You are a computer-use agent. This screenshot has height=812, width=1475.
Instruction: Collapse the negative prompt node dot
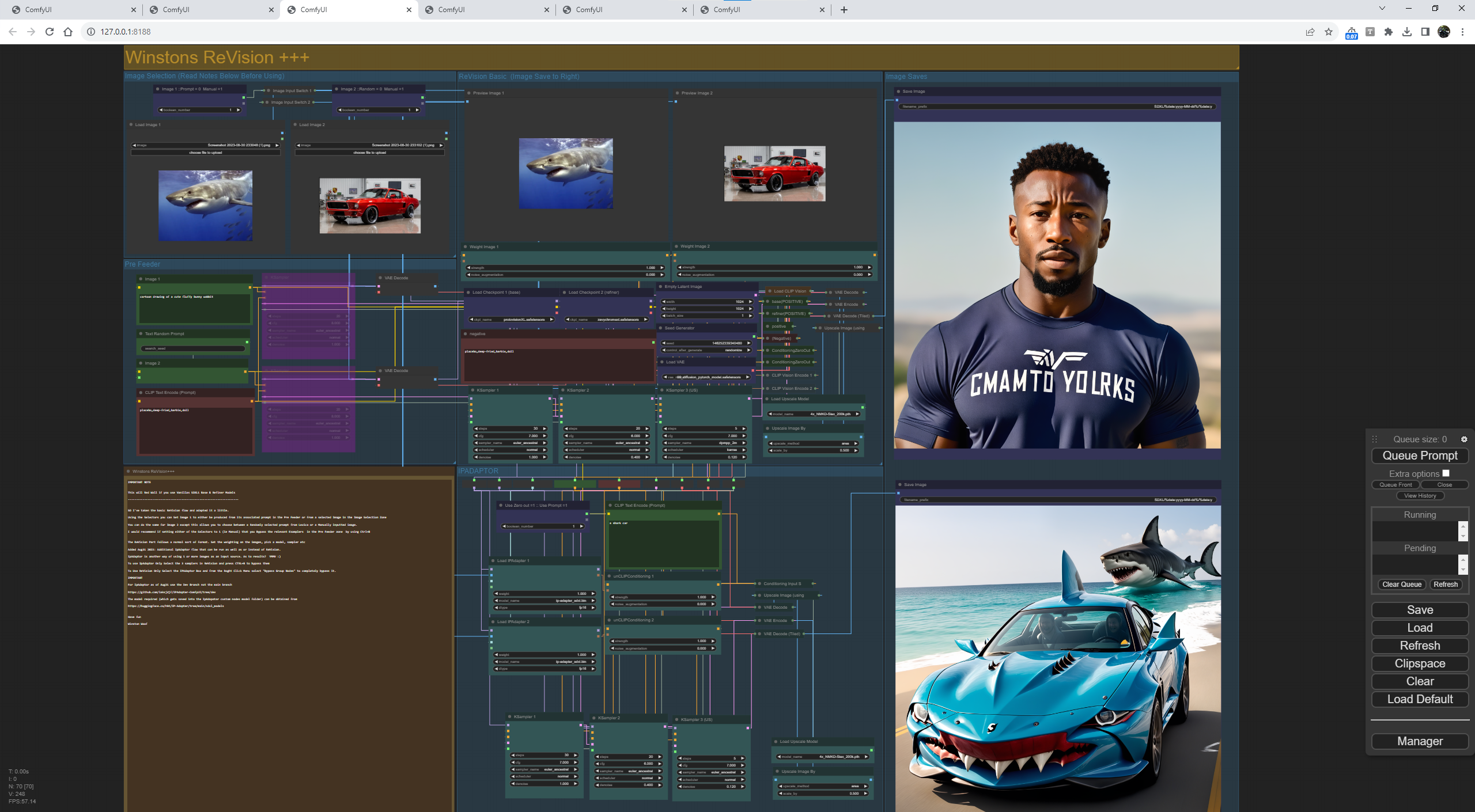coord(466,334)
